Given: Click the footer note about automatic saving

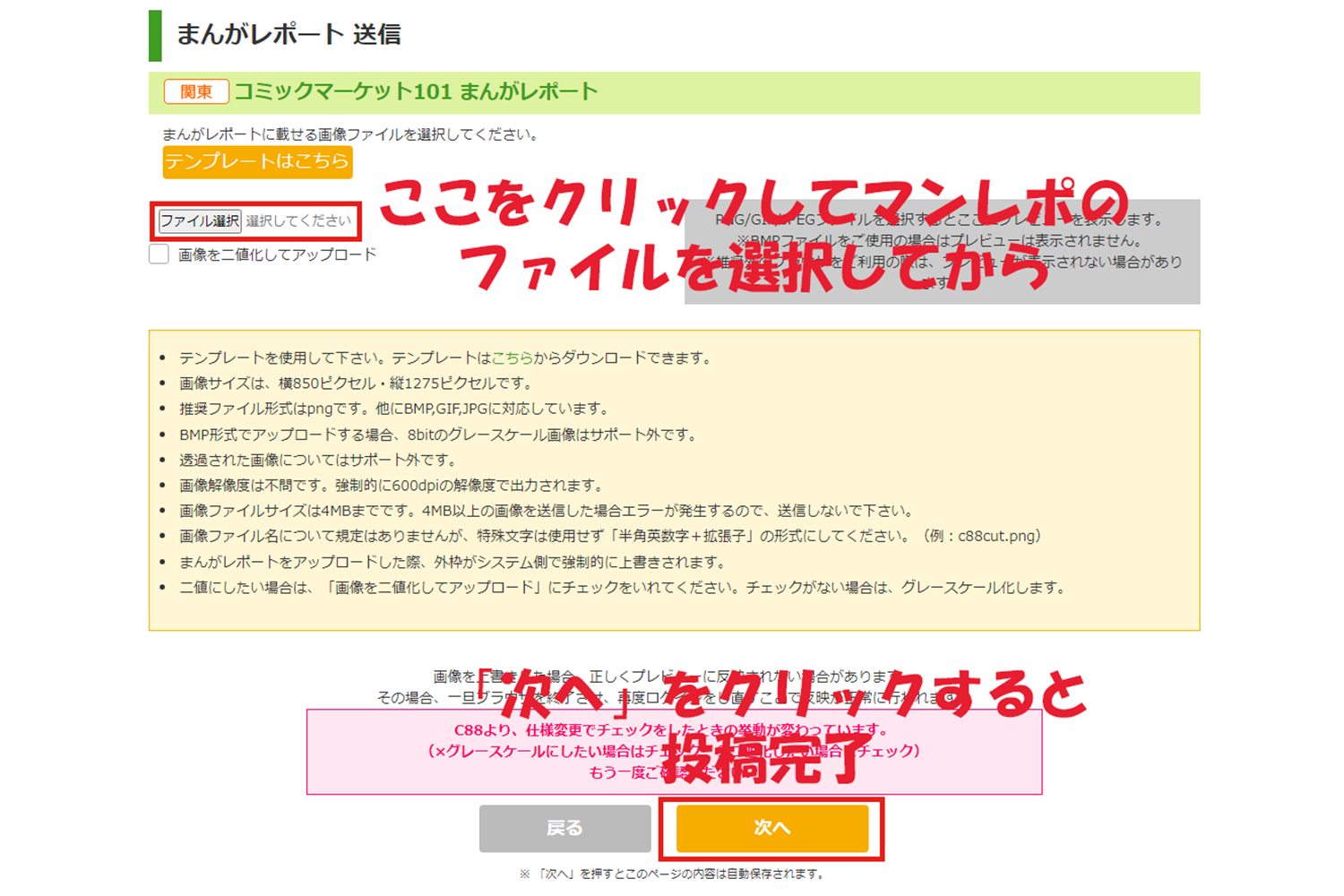Looking at the screenshot, I should (671, 874).
